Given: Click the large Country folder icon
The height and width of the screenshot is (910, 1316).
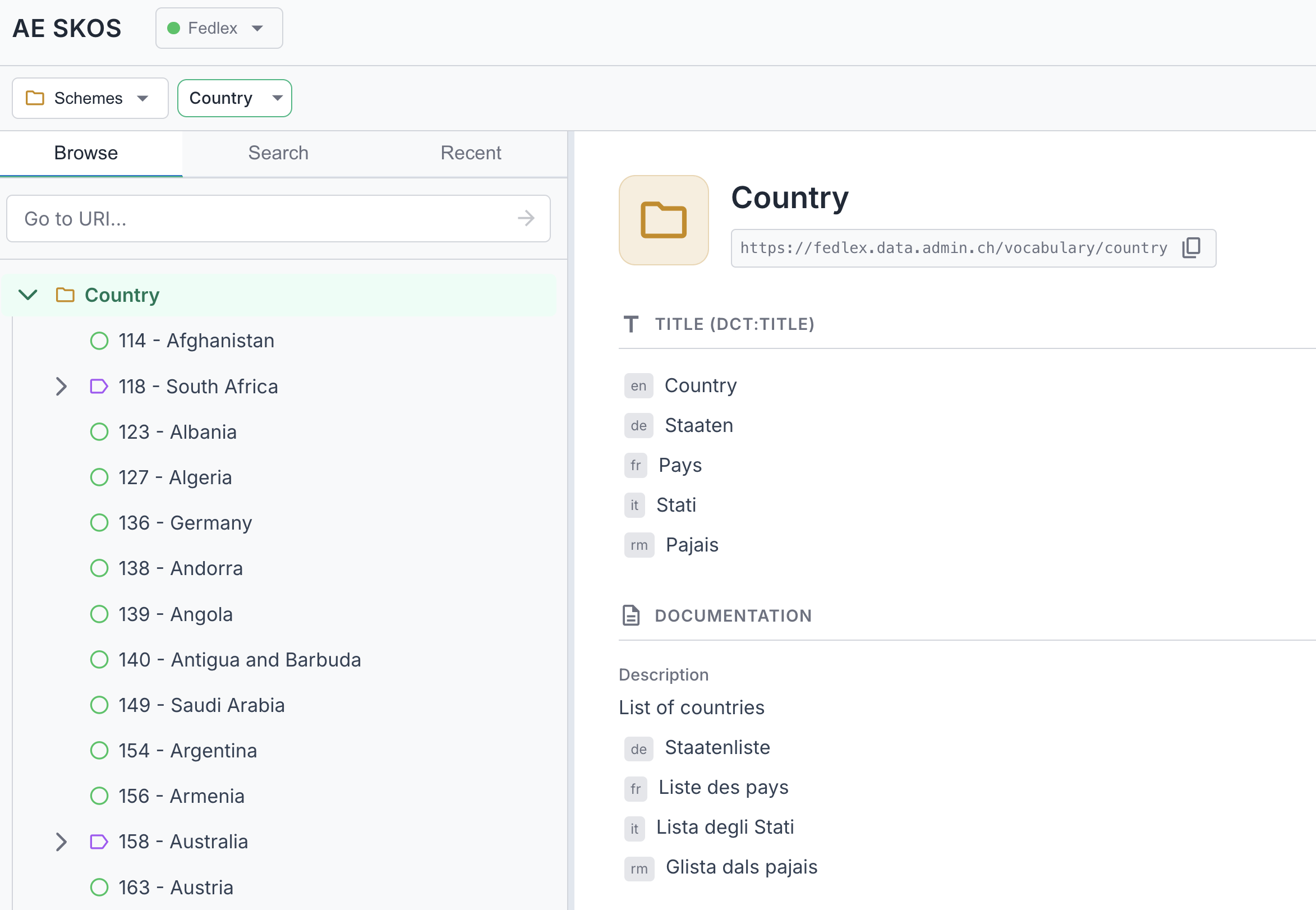Looking at the screenshot, I should tap(664, 220).
